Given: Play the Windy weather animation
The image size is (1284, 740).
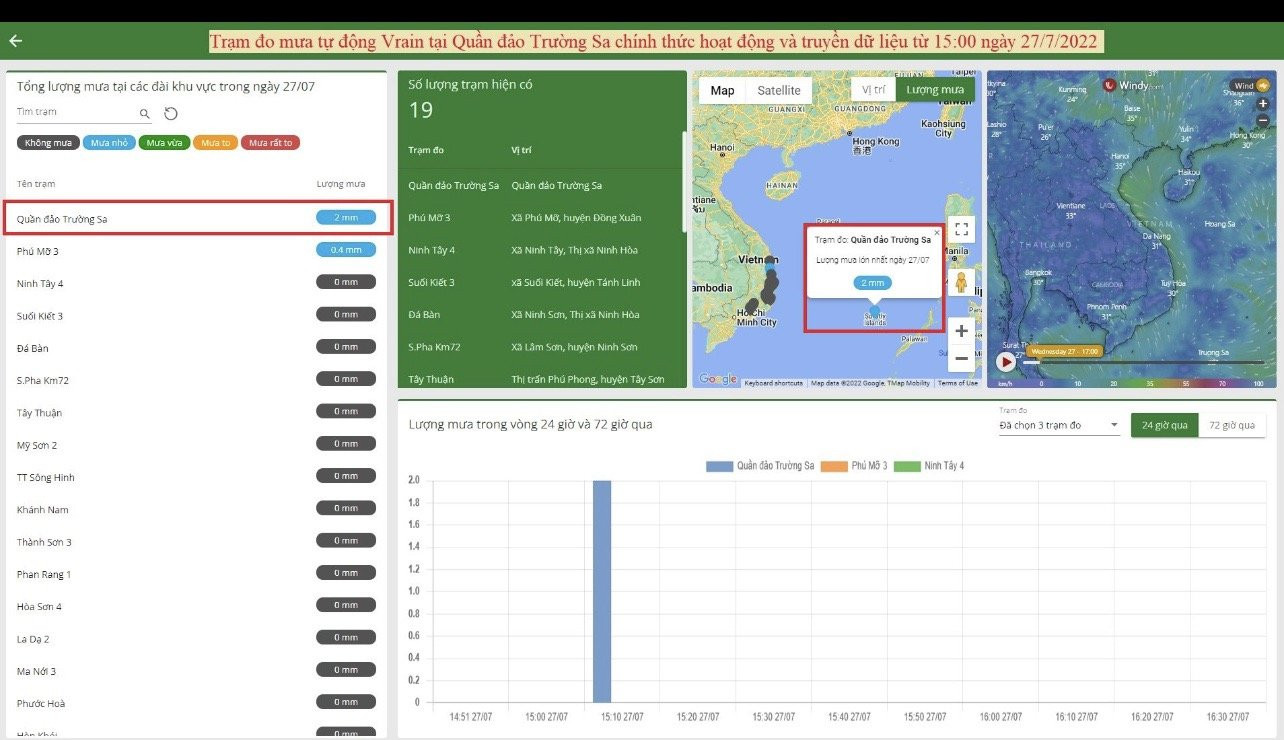Looking at the screenshot, I should 1005,361.
